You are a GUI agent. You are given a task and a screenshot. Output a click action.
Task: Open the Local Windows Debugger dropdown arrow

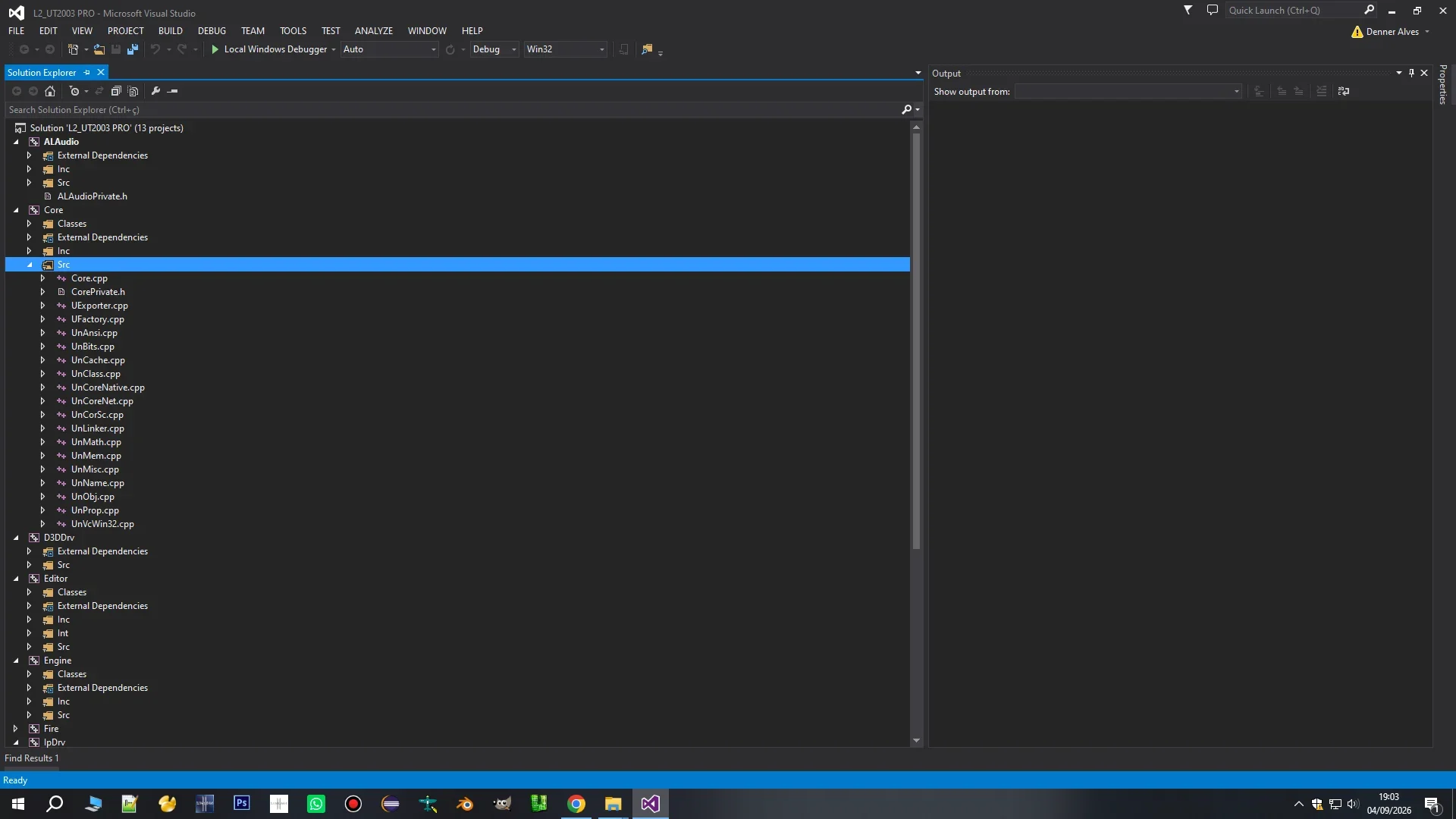click(x=333, y=50)
